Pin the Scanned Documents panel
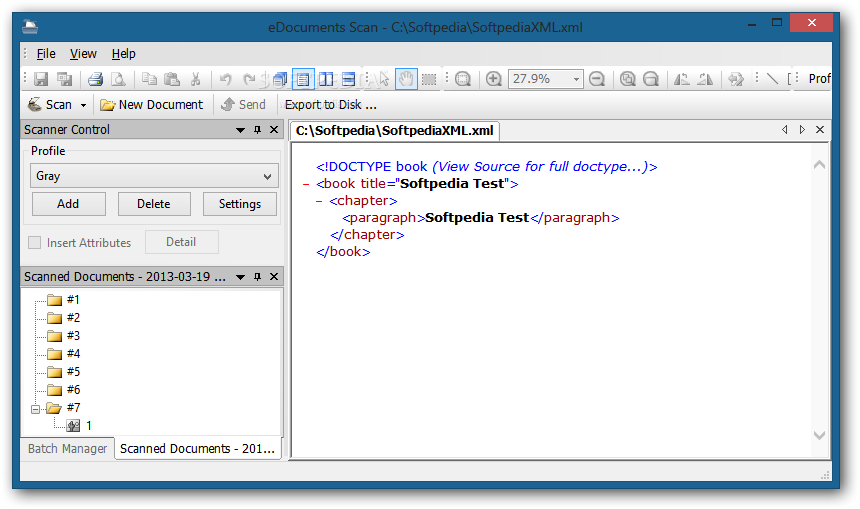The width and height of the screenshot is (860, 509). (257, 277)
